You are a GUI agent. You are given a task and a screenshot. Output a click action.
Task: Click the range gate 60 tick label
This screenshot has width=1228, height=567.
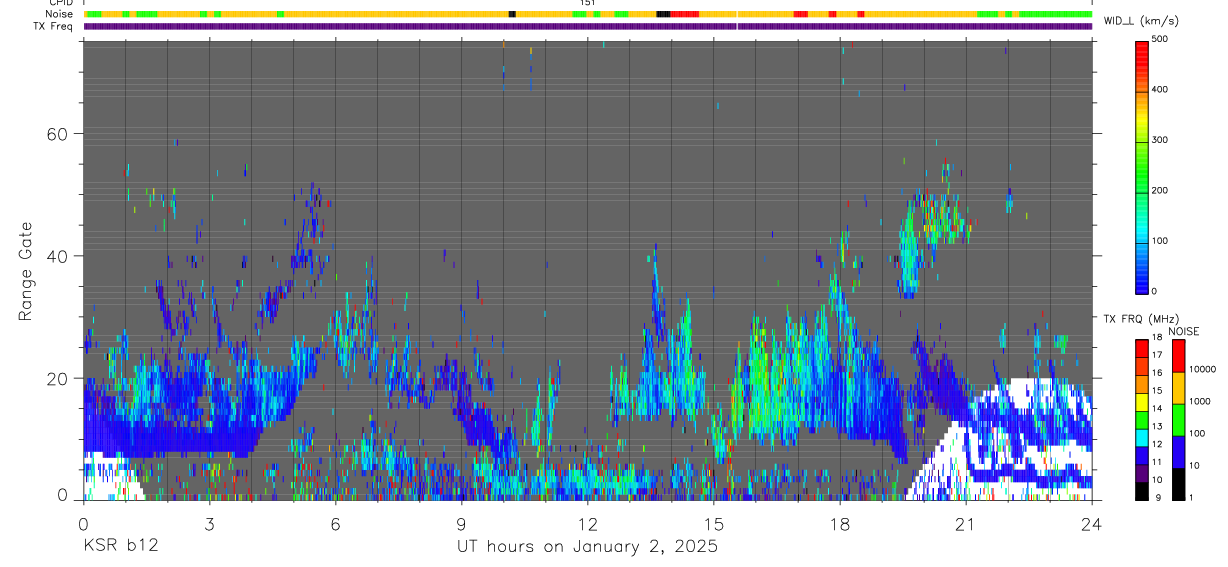(59, 134)
